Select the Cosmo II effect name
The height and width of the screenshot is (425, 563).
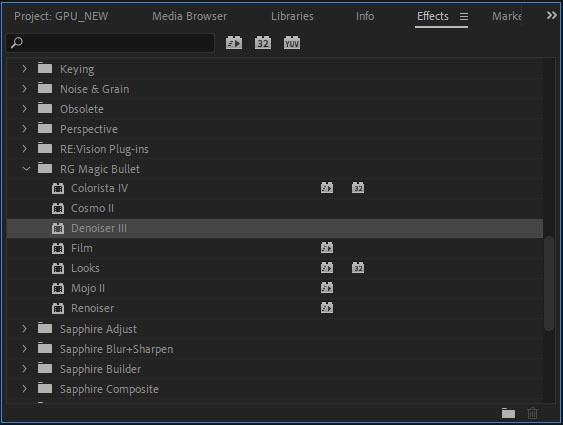(x=92, y=208)
